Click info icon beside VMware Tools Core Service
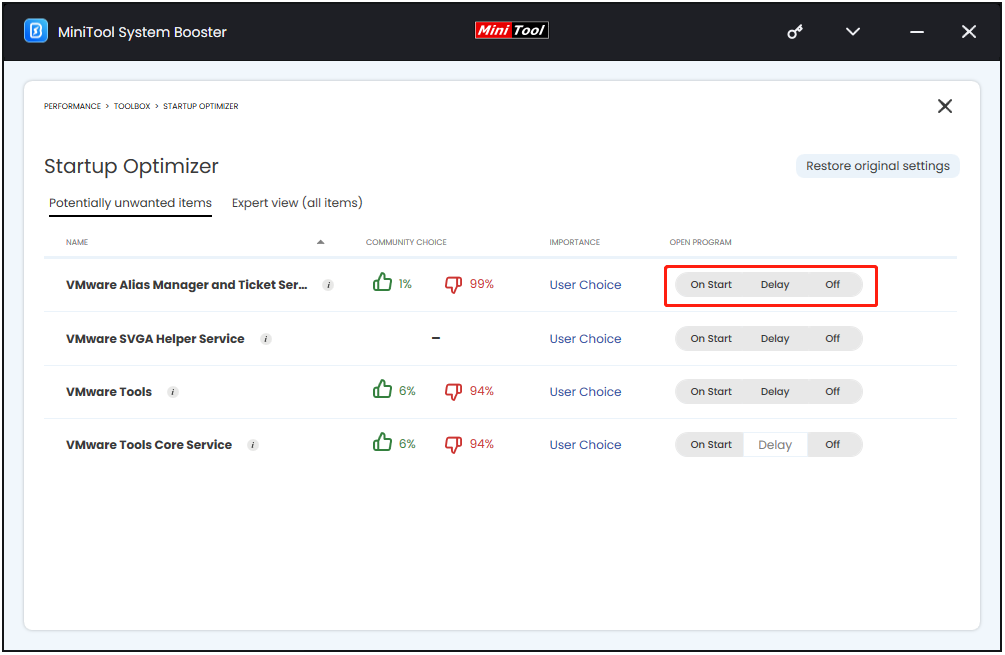Screen dimensions: 1005x655 253,445
